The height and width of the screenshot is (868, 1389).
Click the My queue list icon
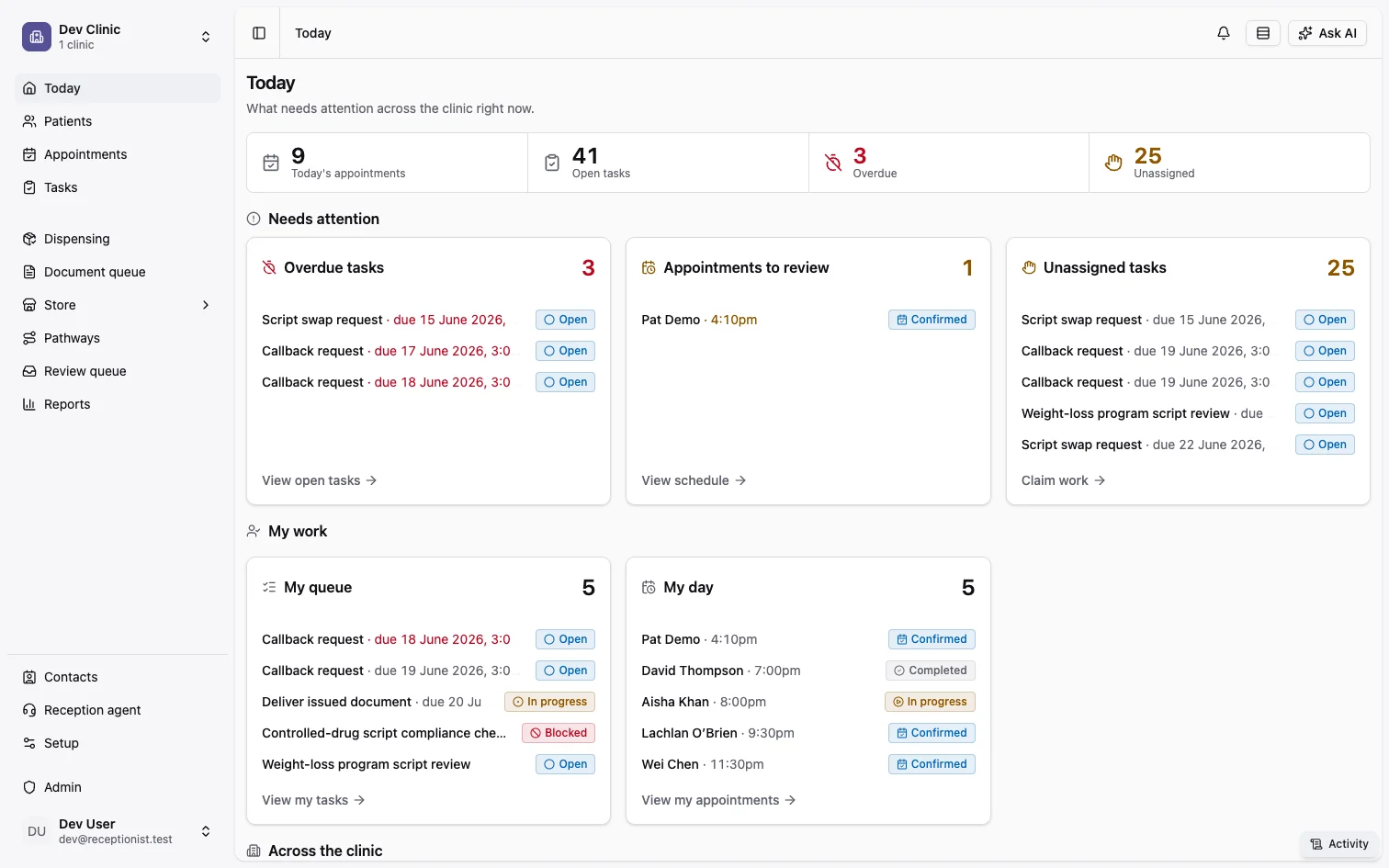pyautogui.click(x=269, y=587)
